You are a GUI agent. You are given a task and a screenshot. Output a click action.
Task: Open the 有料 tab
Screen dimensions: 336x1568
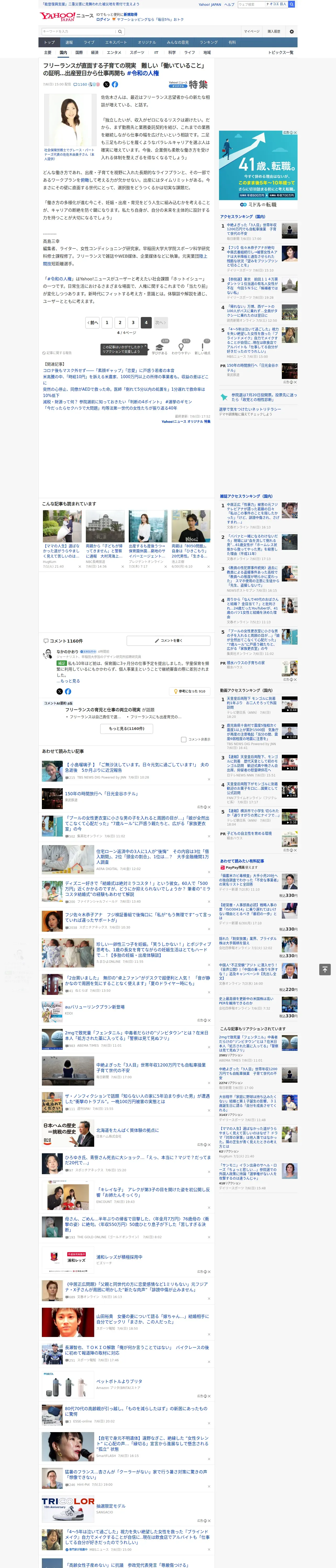pos(232,43)
